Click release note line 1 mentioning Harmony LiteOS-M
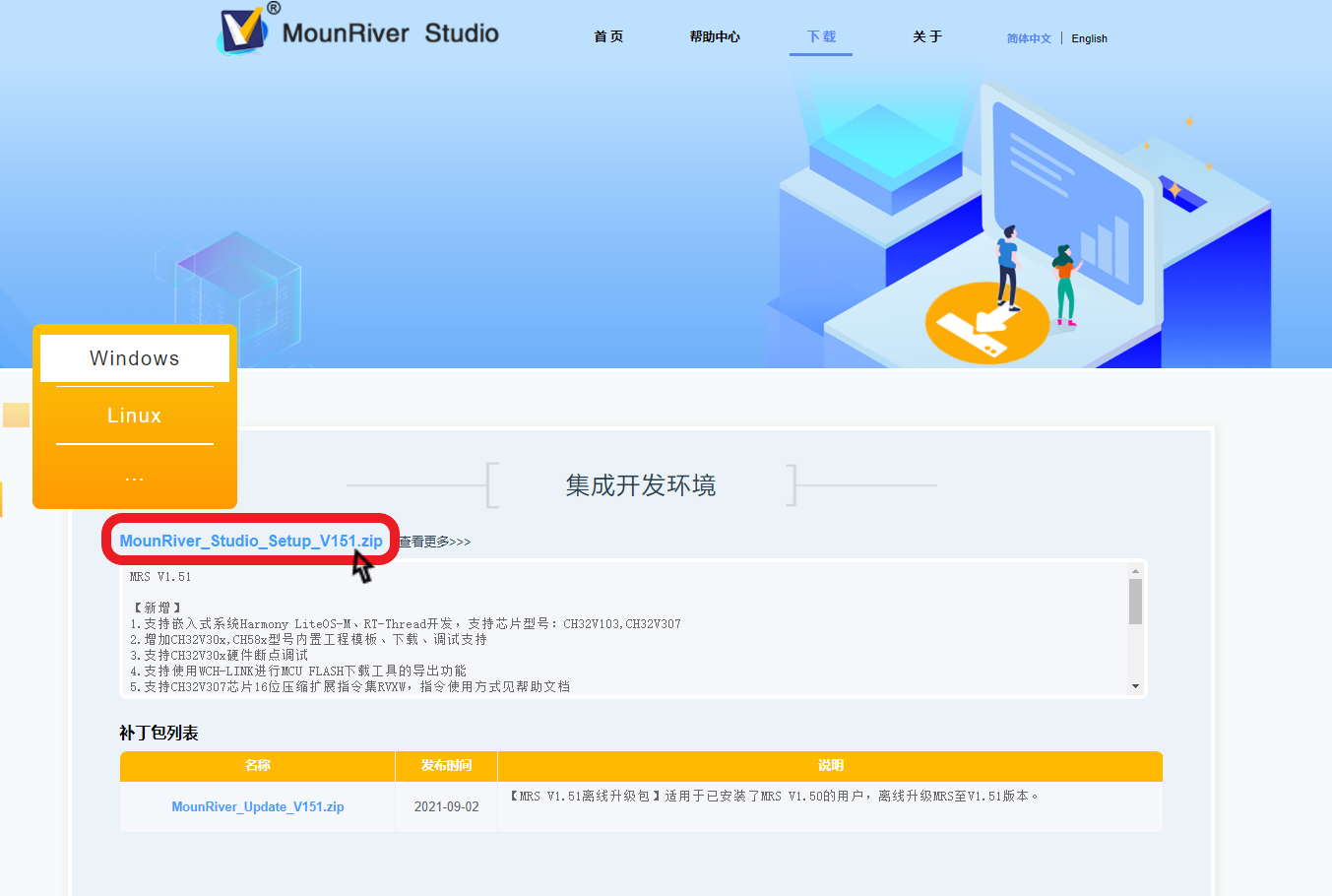The height and width of the screenshot is (896, 1332). coord(405,623)
